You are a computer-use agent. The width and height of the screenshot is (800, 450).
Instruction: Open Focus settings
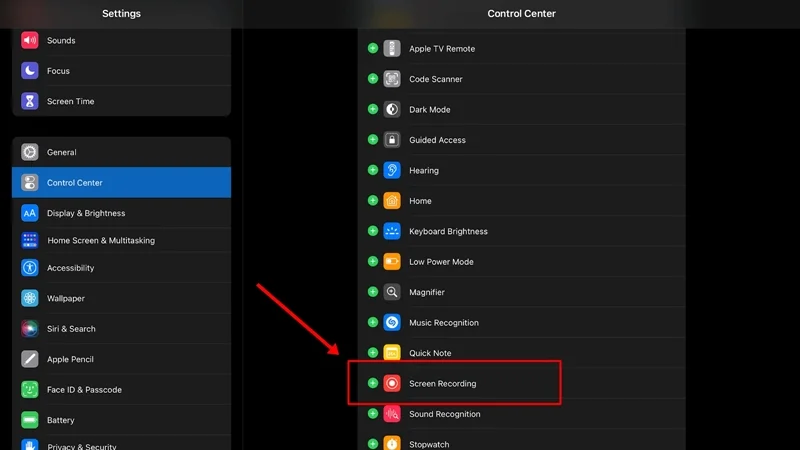(121, 70)
